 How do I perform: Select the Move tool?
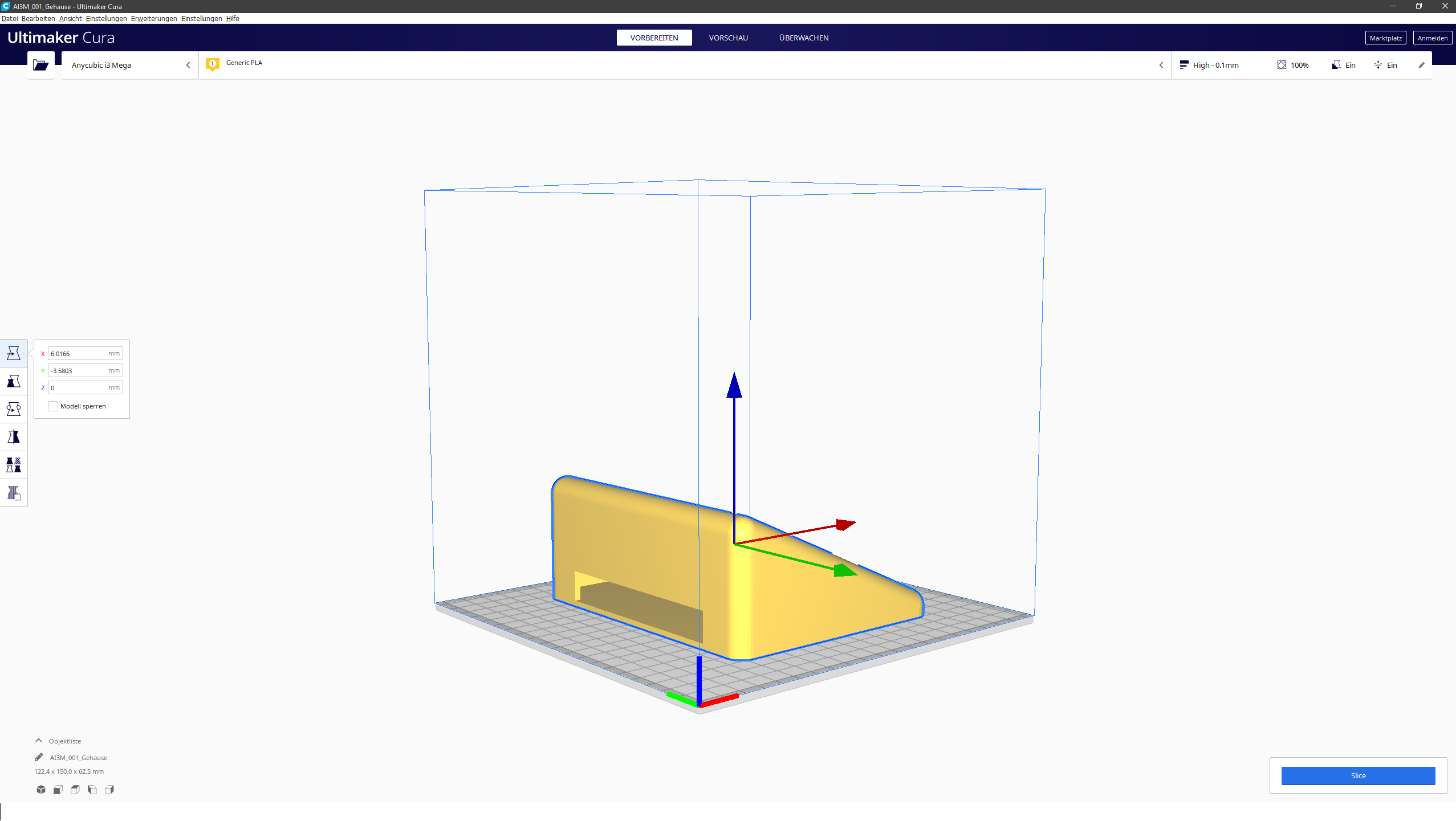click(x=14, y=353)
